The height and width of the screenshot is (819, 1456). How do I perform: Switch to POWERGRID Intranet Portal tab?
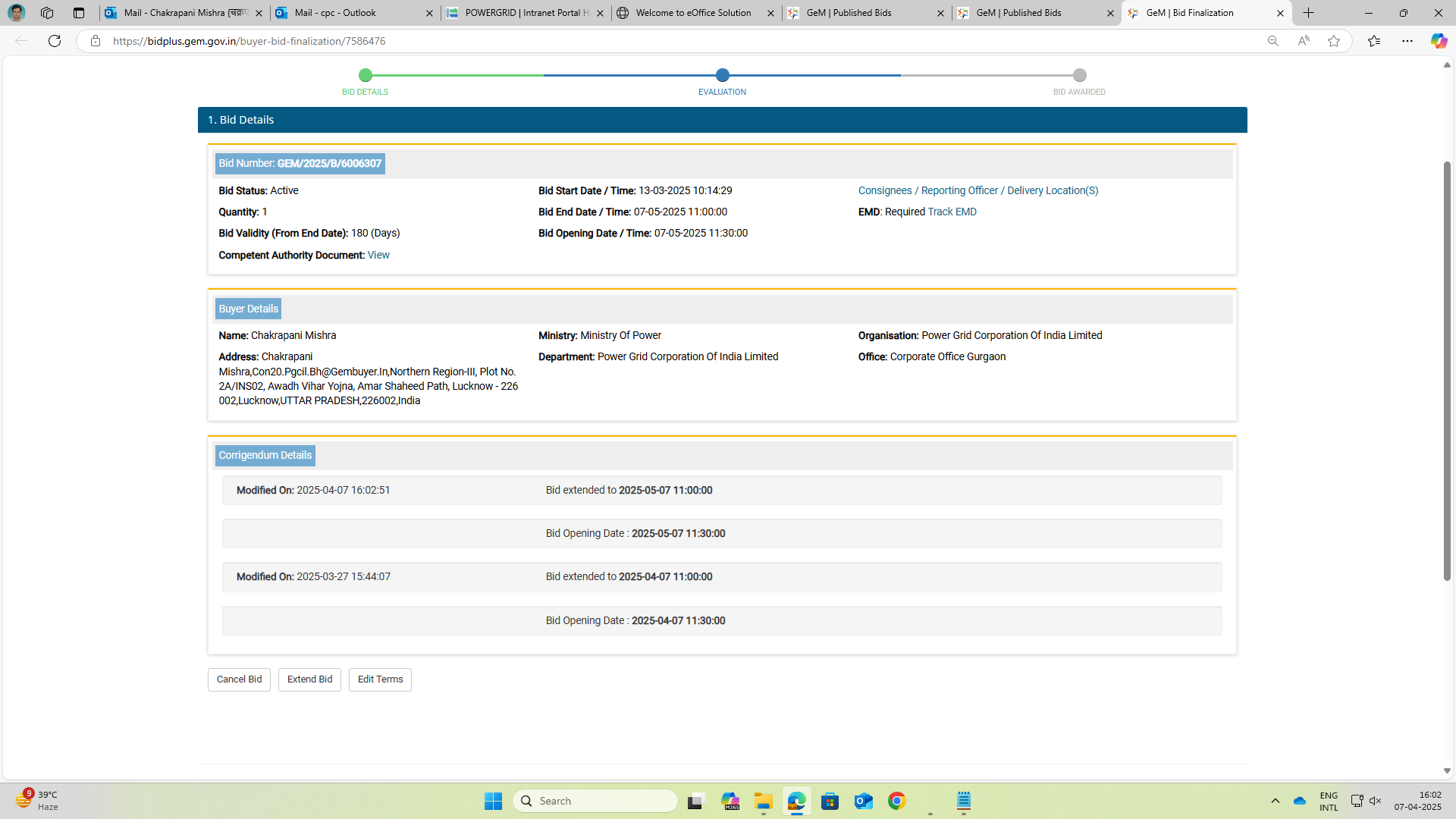coord(525,13)
